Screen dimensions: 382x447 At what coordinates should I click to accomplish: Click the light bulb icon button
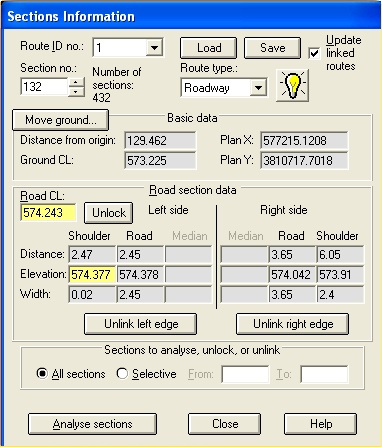coord(293,85)
